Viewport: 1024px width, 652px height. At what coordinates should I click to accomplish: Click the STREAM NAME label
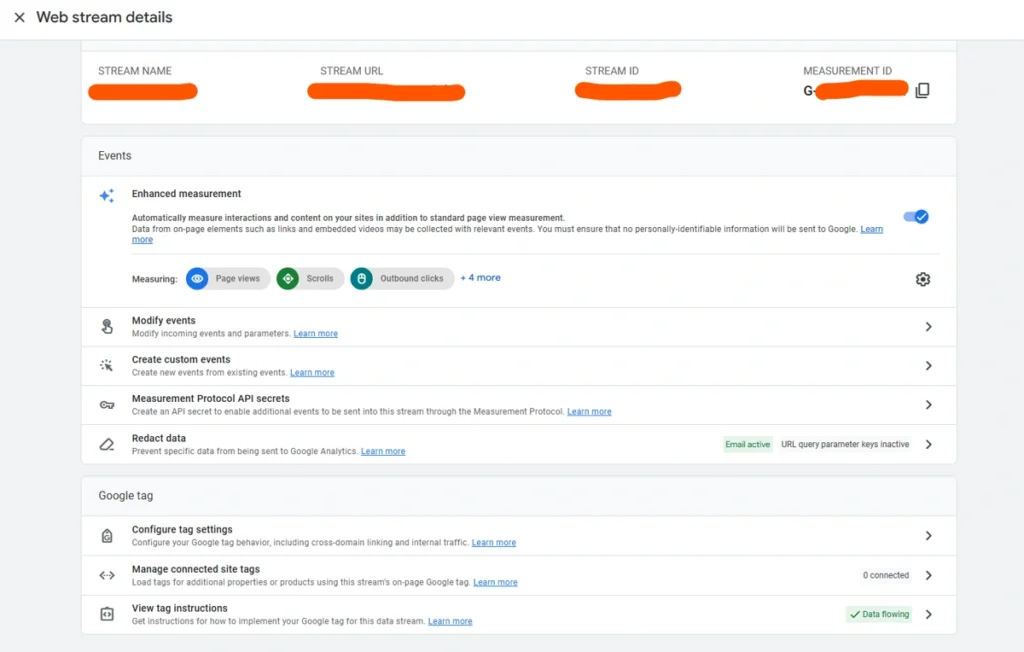[x=135, y=71]
